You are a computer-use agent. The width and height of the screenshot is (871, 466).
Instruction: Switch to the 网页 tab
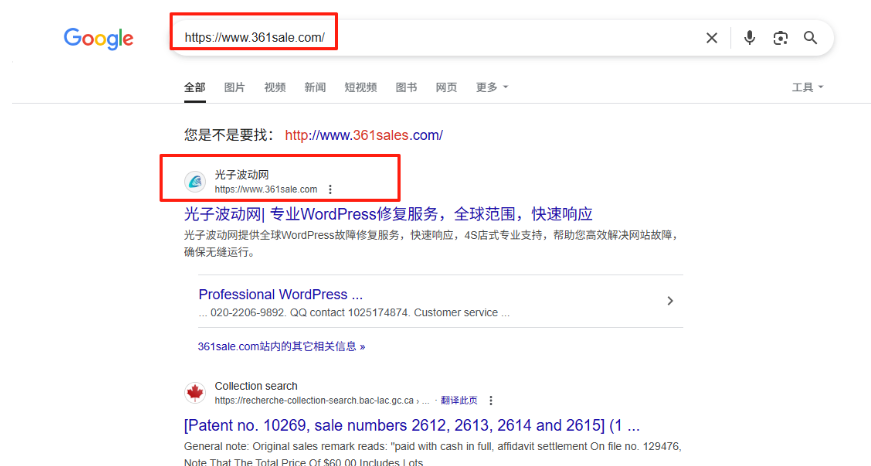click(x=446, y=87)
